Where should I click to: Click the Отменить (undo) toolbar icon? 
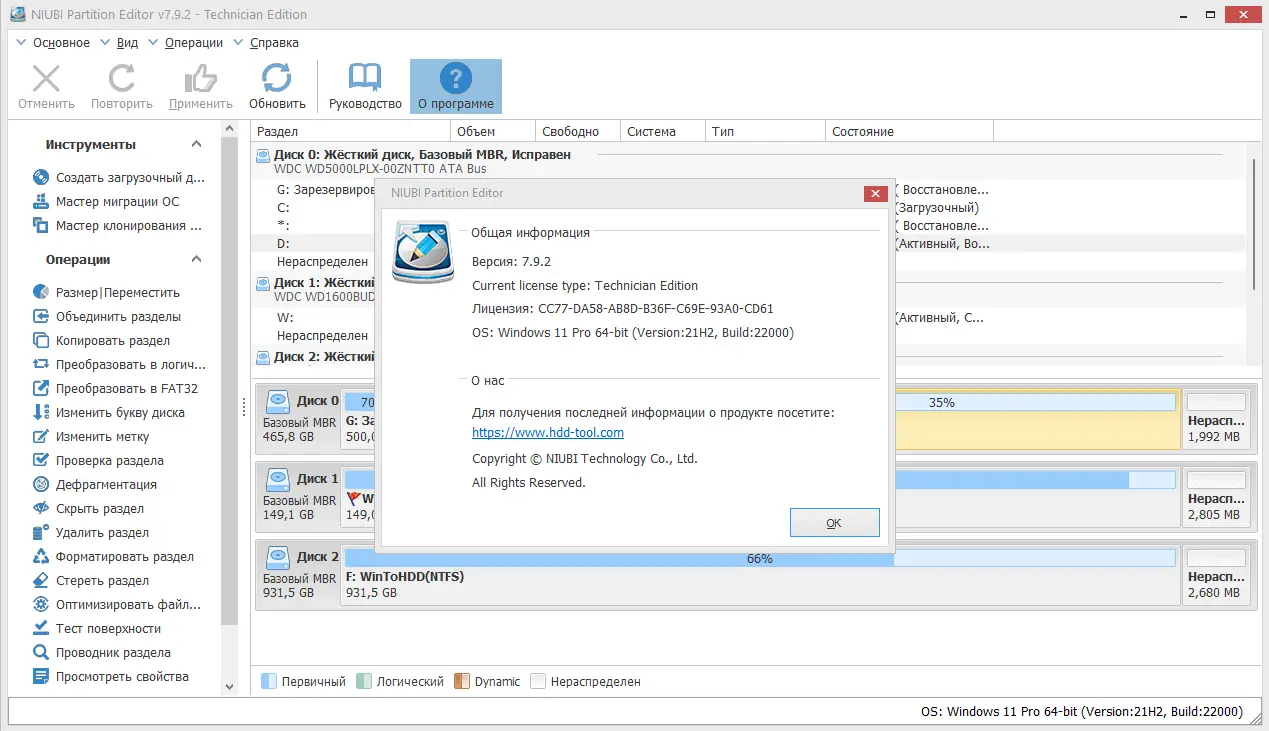click(x=46, y=78)
